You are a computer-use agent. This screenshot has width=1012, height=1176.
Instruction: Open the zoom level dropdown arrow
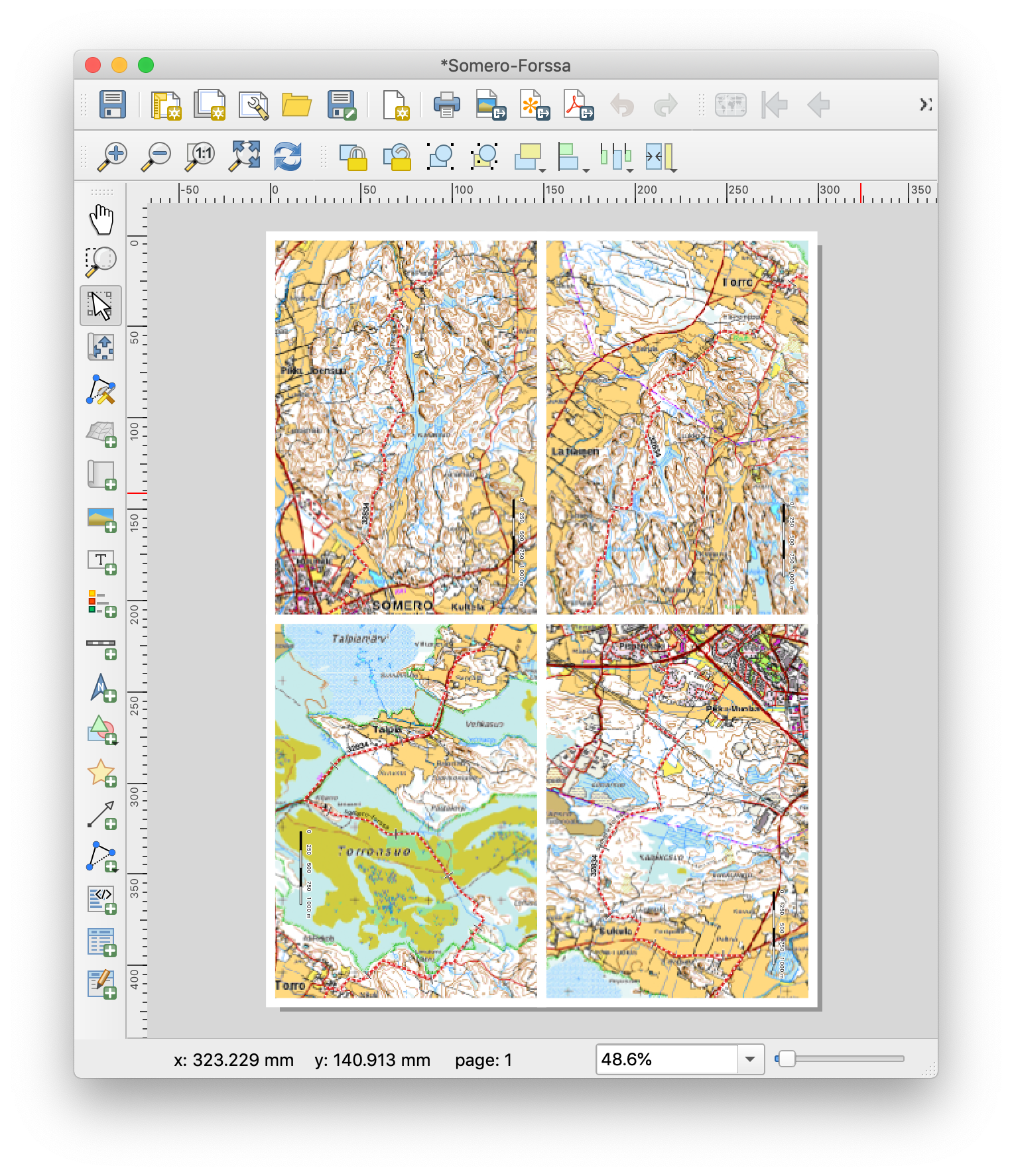click(750, 1059)
